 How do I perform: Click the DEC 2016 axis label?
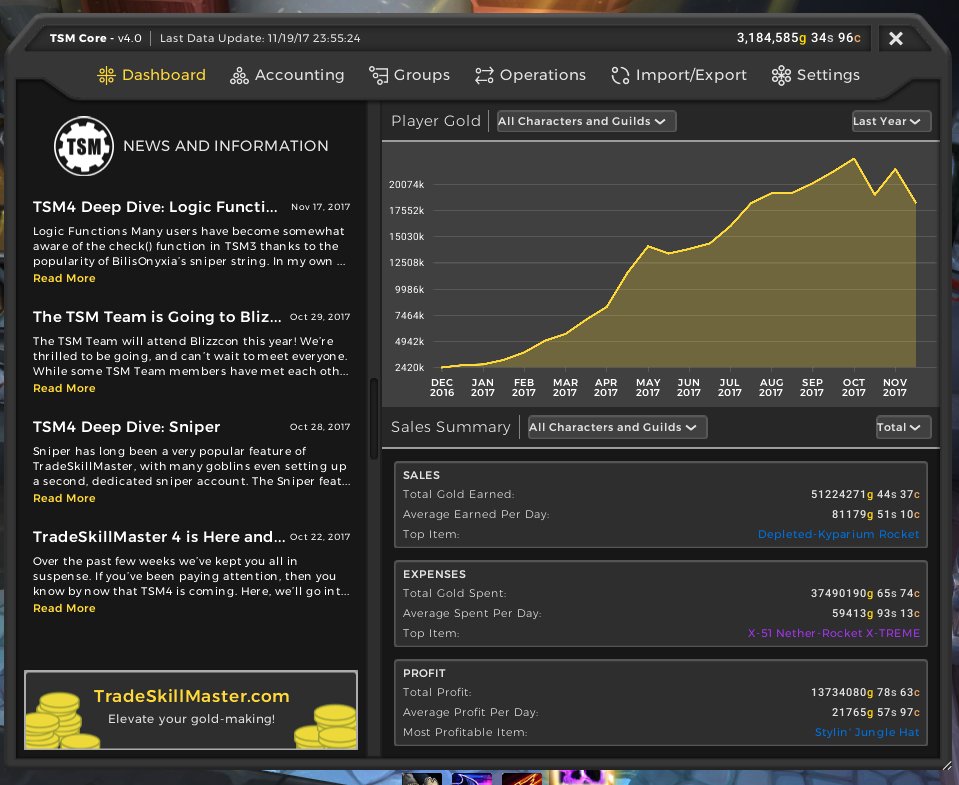[442, 387]
